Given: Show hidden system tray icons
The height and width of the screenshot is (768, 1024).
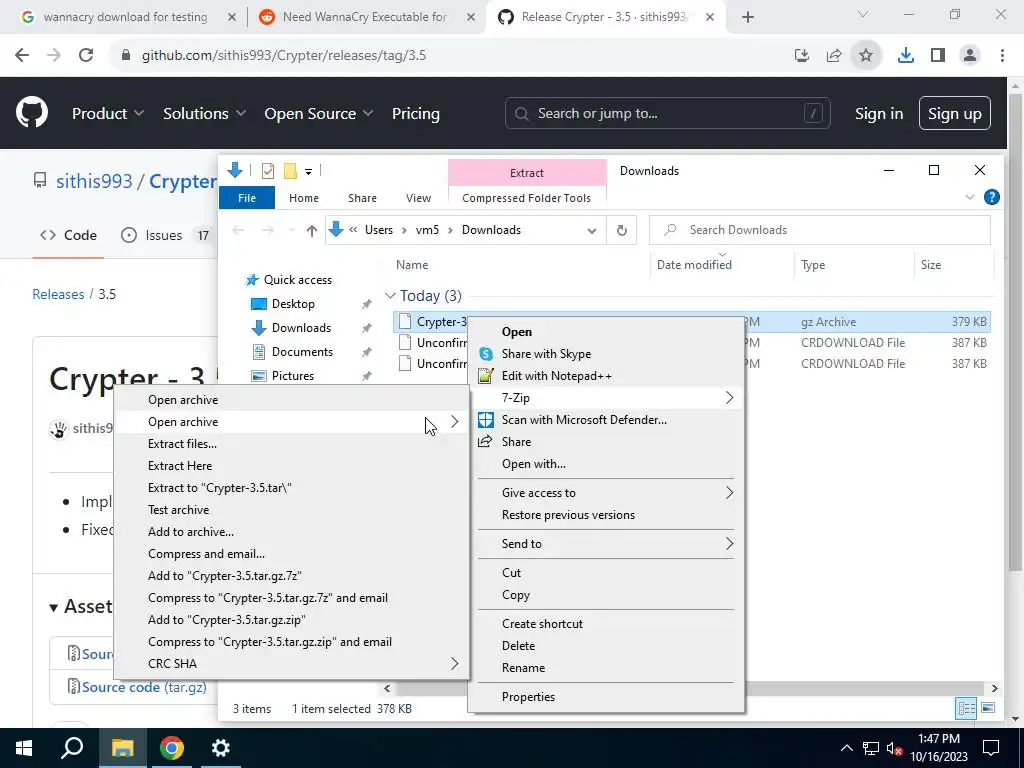Looking at the screenshot, I should tap(846, 748).
